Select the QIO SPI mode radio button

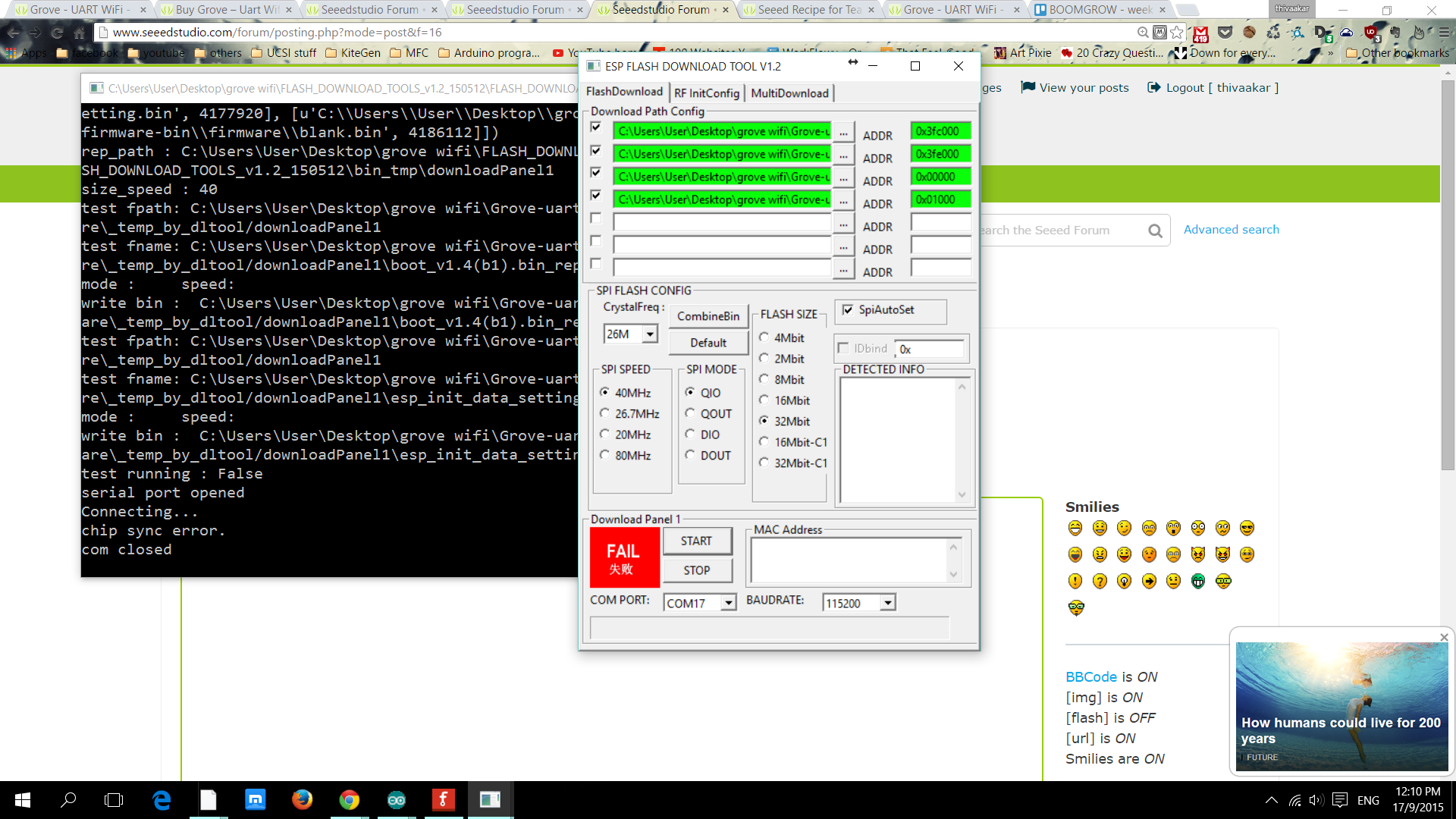[690, 392]
